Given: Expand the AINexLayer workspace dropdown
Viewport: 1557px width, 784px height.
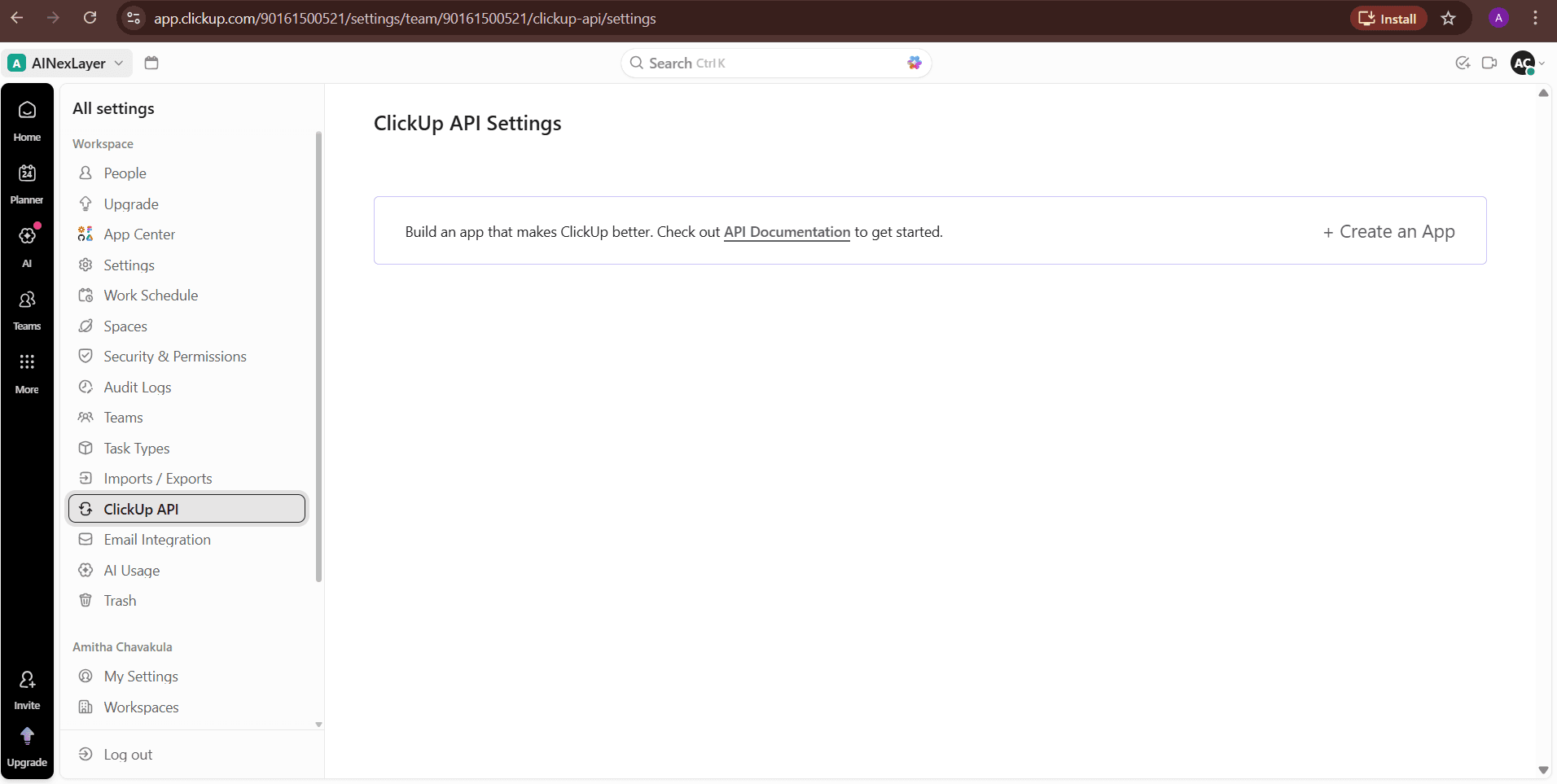Looking at the screenshot, I should (x=120, y=63).
